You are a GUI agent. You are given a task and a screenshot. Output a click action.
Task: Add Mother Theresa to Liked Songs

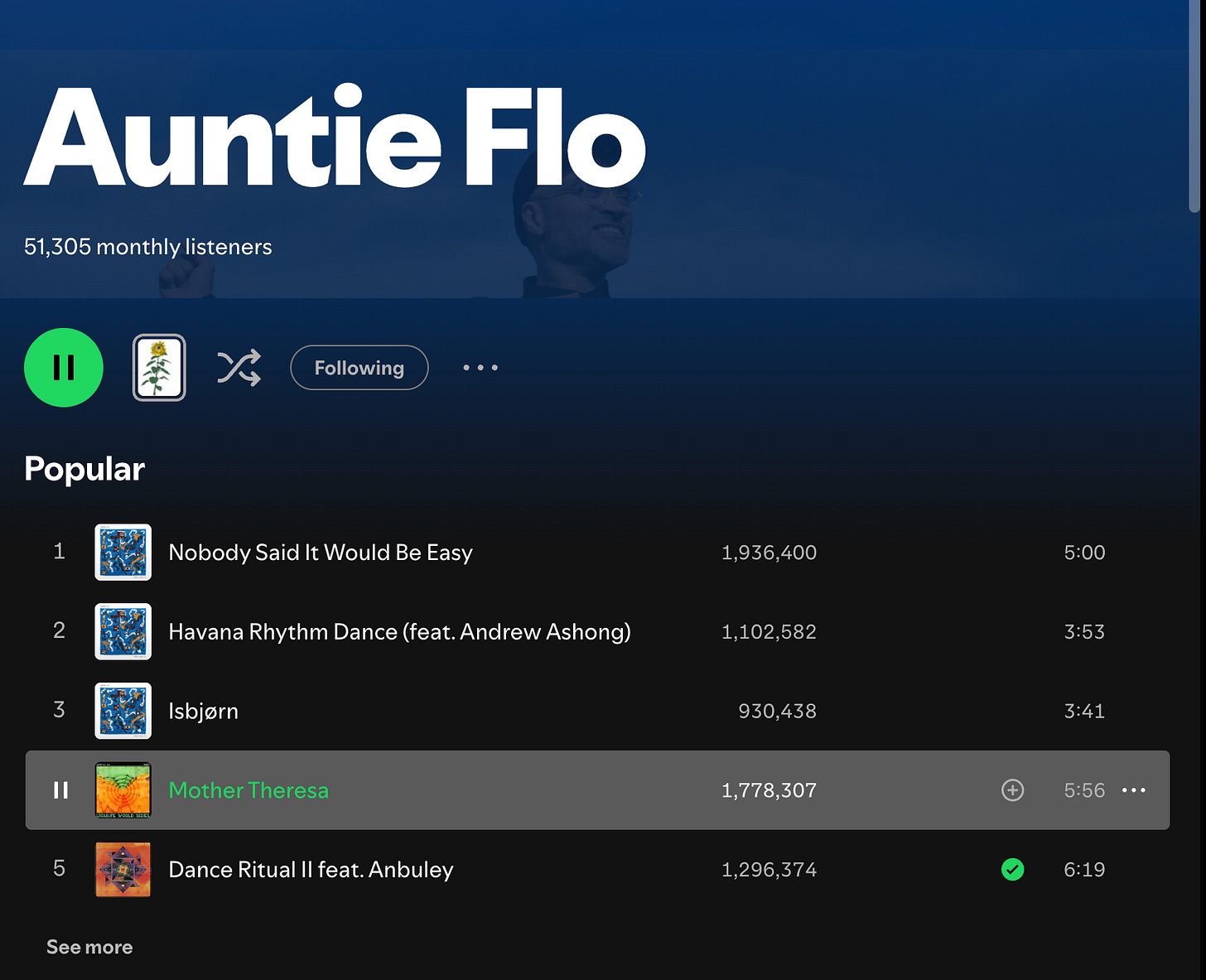pyautogui.click(x=1012, y=790)
